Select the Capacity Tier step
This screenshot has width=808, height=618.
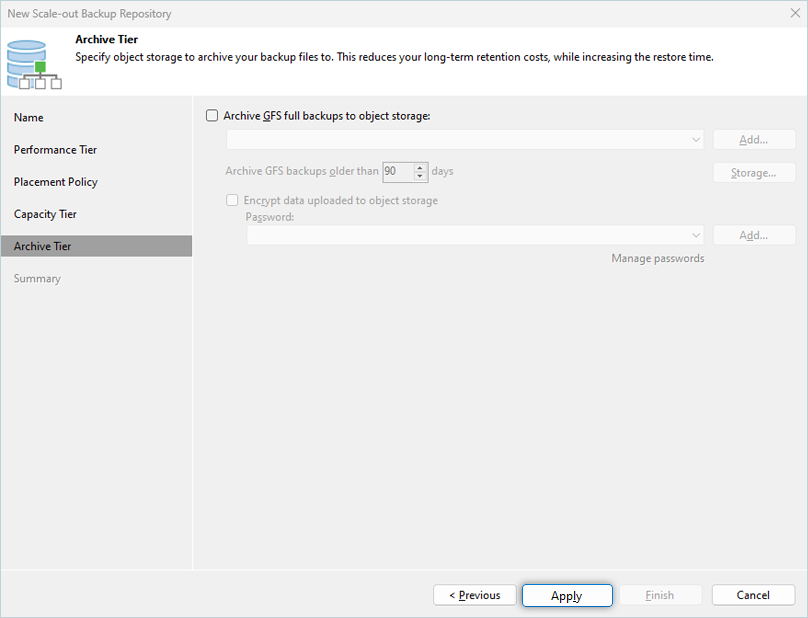click(45, 214)
